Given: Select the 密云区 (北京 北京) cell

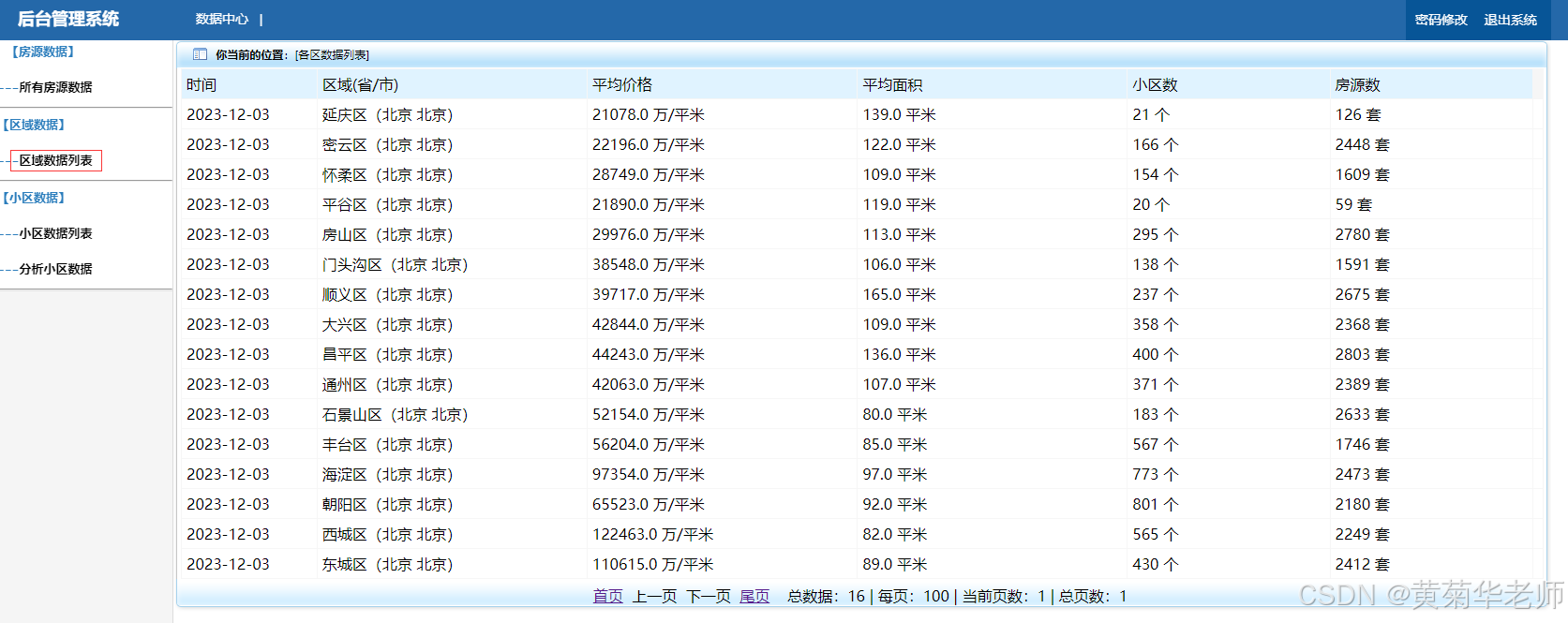Looking at the screenshot, I should (x=387, y=145).
